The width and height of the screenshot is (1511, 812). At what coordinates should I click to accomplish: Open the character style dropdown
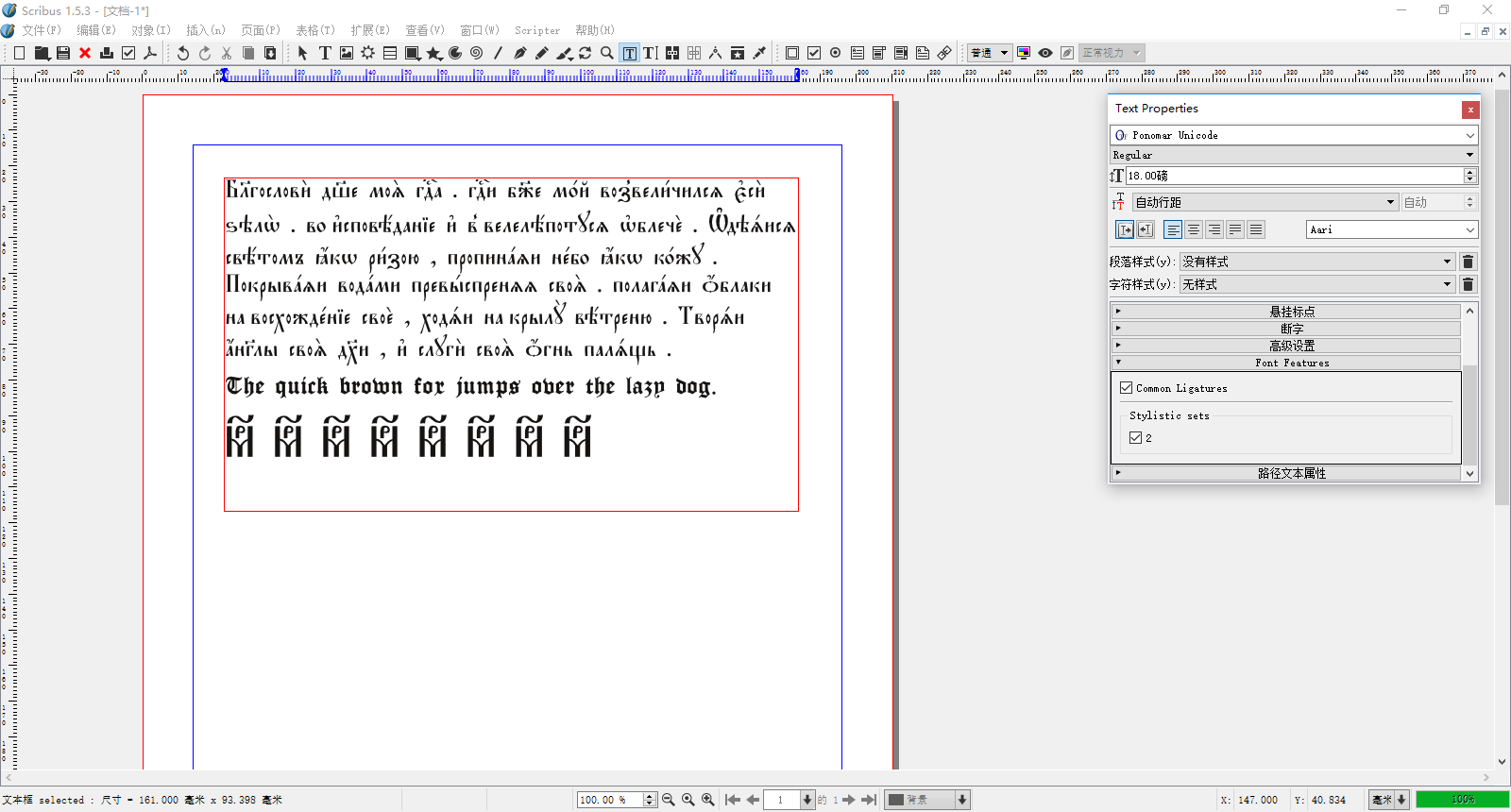click(x=1316, y=284)
